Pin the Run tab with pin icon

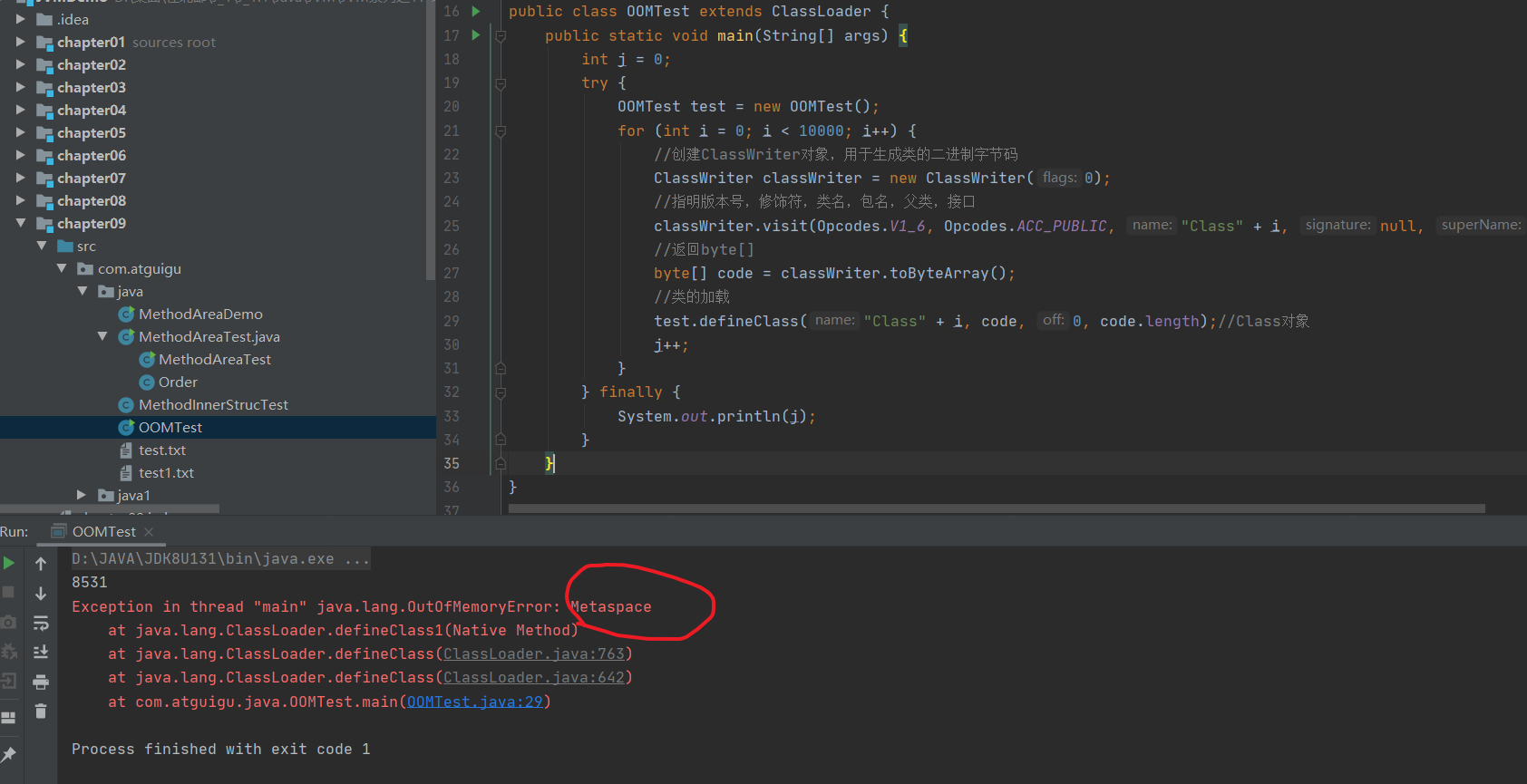[x=9, y=754]
